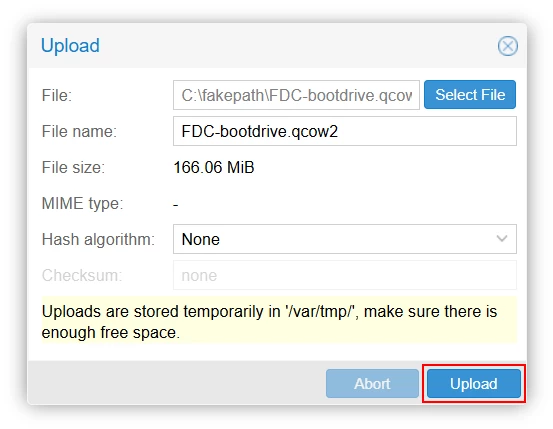The height and width of the screenshot is (429, 553).
Task: Click the 'File:' label
Action: point(57,96)
